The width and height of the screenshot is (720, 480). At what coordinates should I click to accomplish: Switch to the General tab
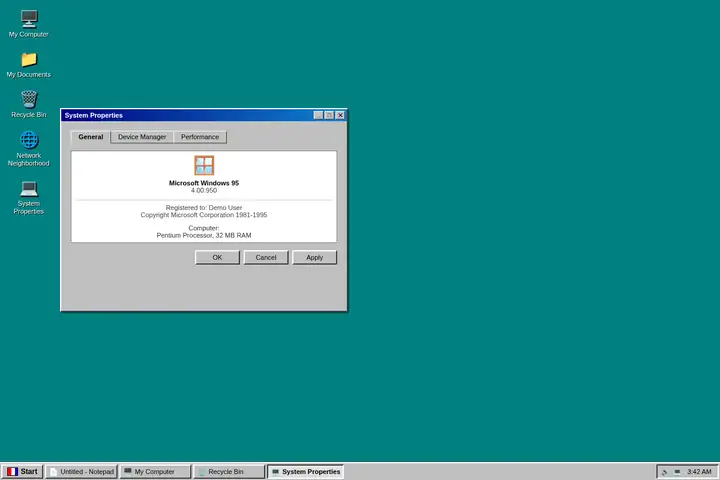90,137
